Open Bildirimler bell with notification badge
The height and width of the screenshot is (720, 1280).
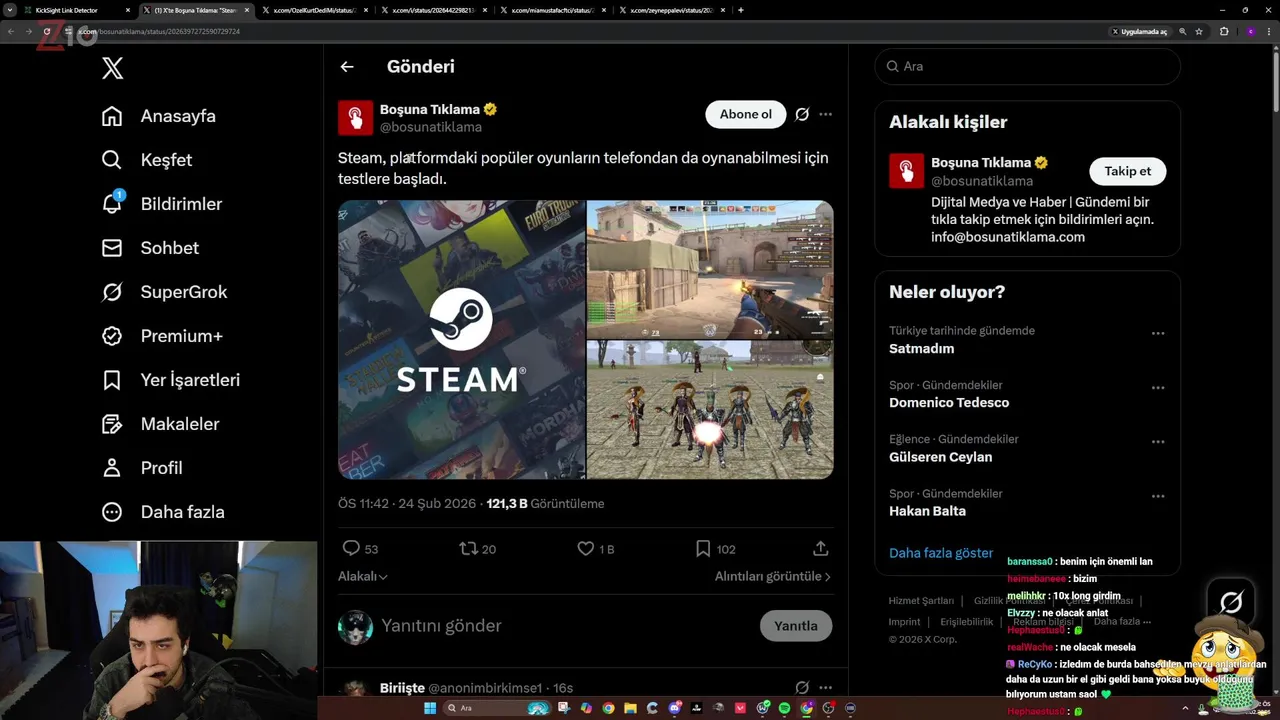pos(113,203)
